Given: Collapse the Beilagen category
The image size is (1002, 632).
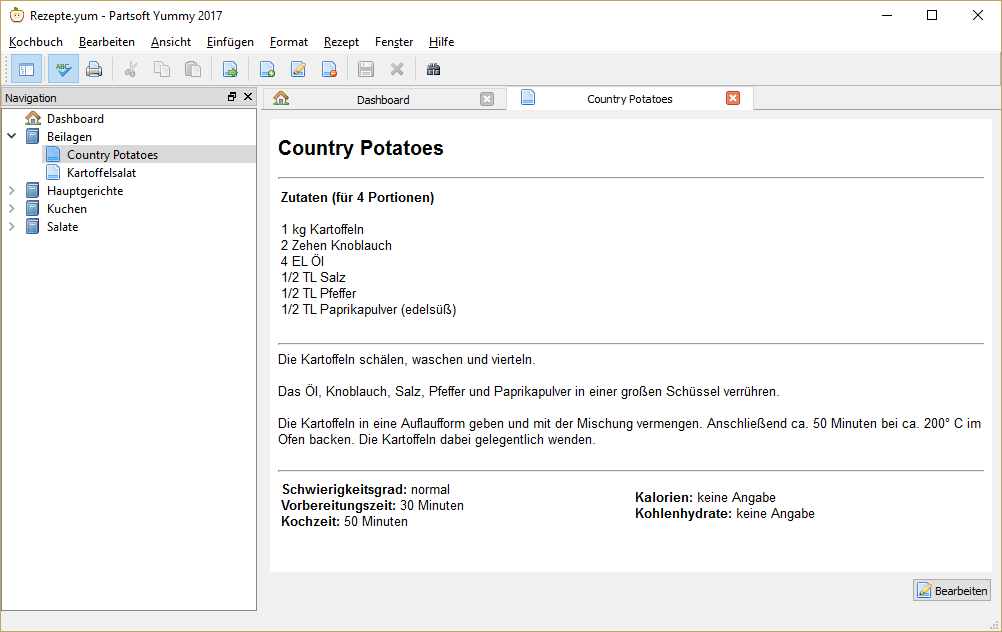Looking at the screenshot, I should click(12, 137).
